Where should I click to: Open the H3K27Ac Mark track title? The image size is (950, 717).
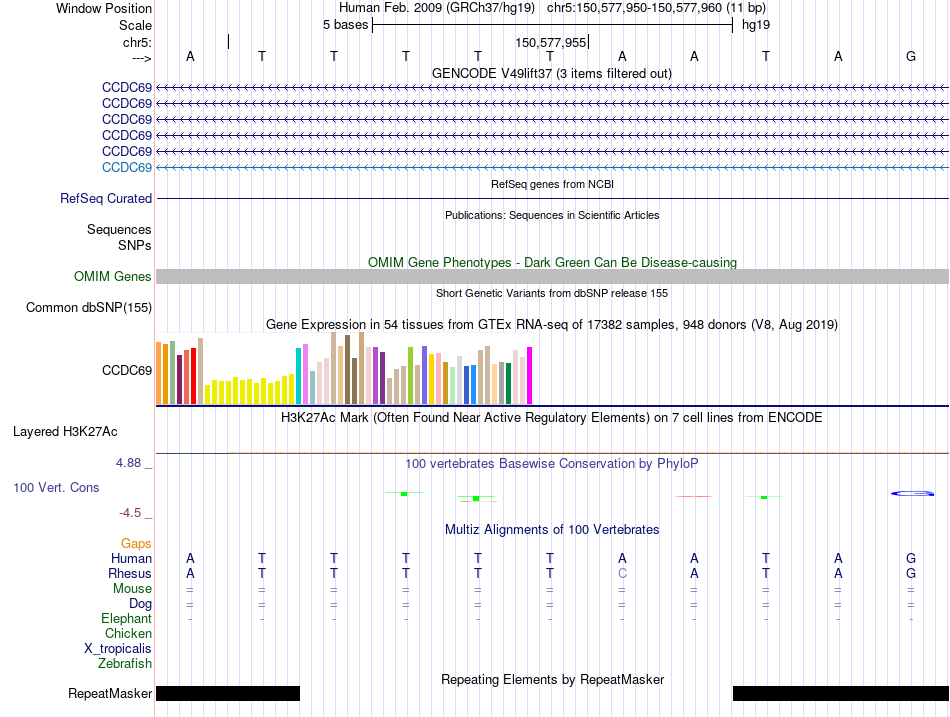pyautogui.click(x=552, y=418)
